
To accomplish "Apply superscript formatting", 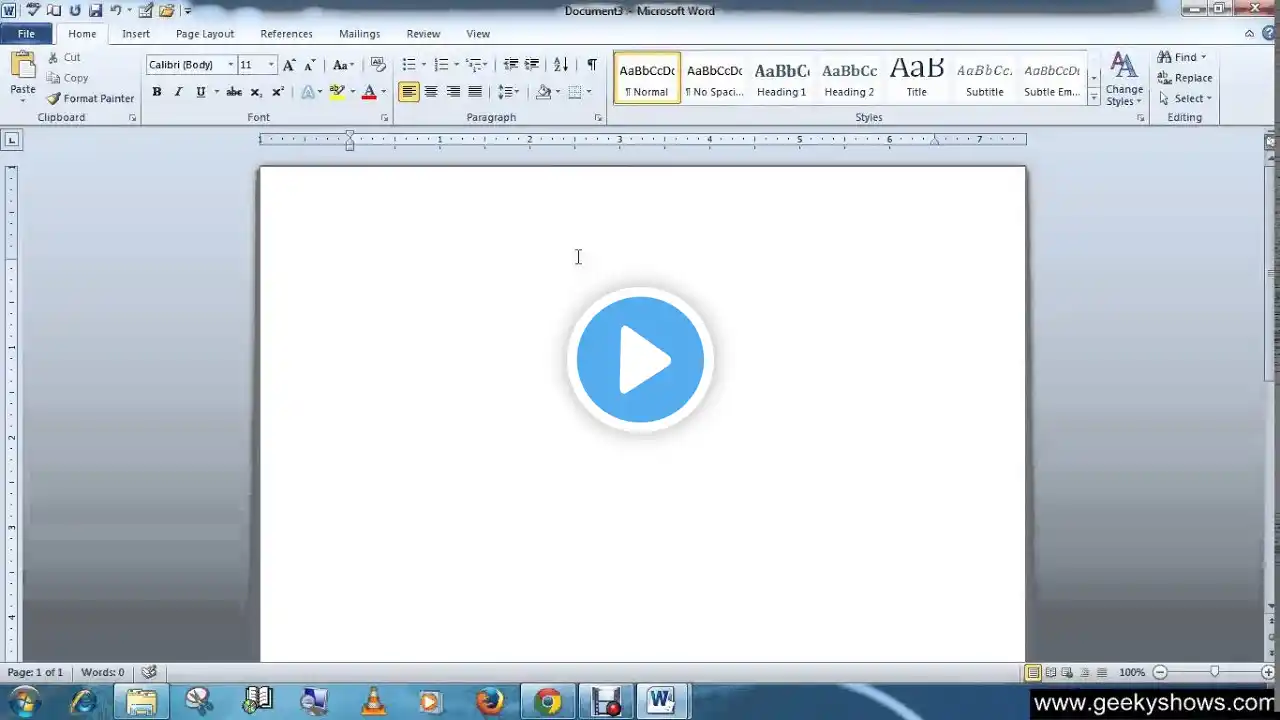I will (278, 92).
